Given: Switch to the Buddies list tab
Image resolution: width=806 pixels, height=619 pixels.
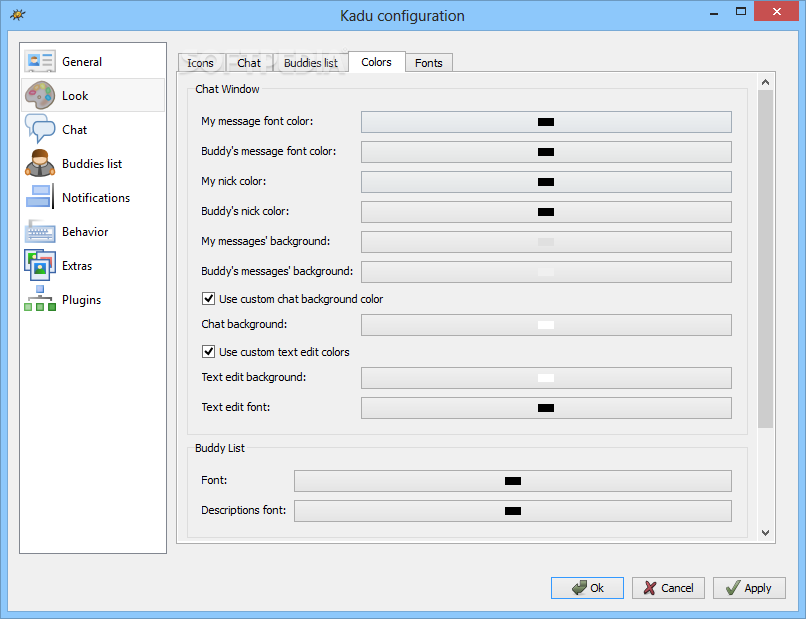Looking at the screenshot, I should pyautogui.click(x=310, y=63).
